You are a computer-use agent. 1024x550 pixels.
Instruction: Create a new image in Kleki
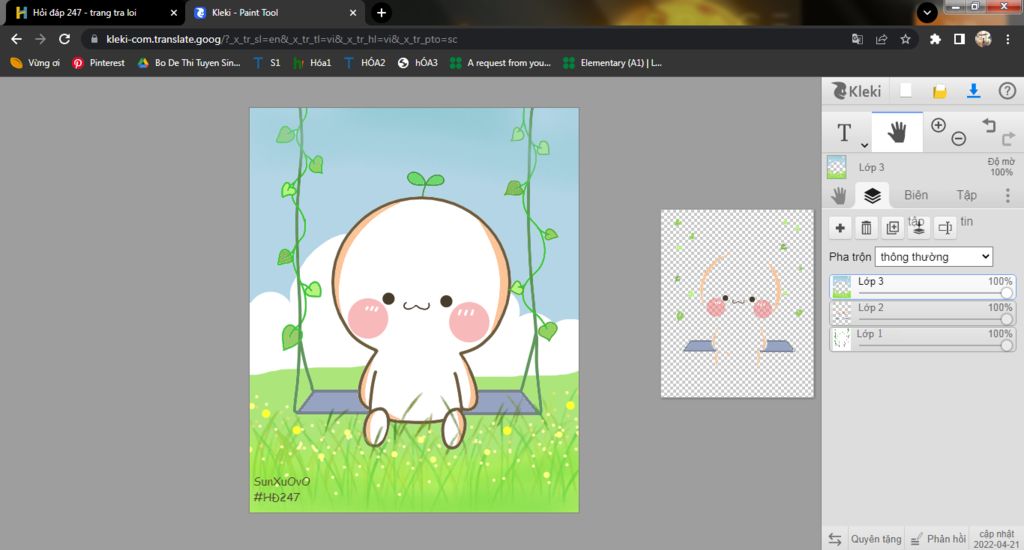tap(905, 91)
